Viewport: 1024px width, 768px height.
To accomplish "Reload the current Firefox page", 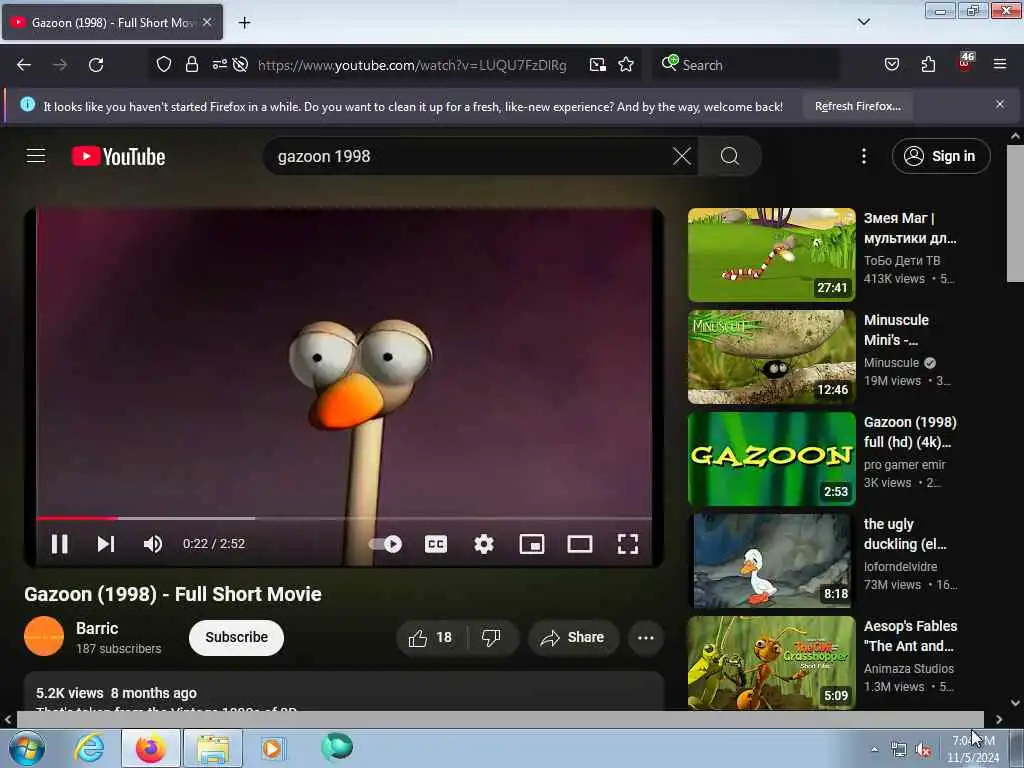I will [x=96, y=65].
